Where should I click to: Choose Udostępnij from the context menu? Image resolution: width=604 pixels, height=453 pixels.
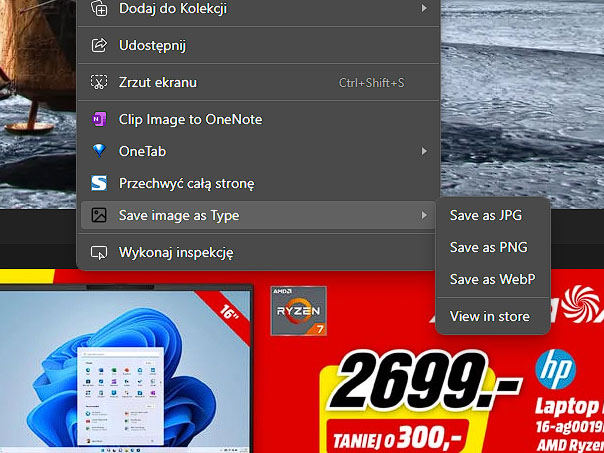(x=258, y=45)
